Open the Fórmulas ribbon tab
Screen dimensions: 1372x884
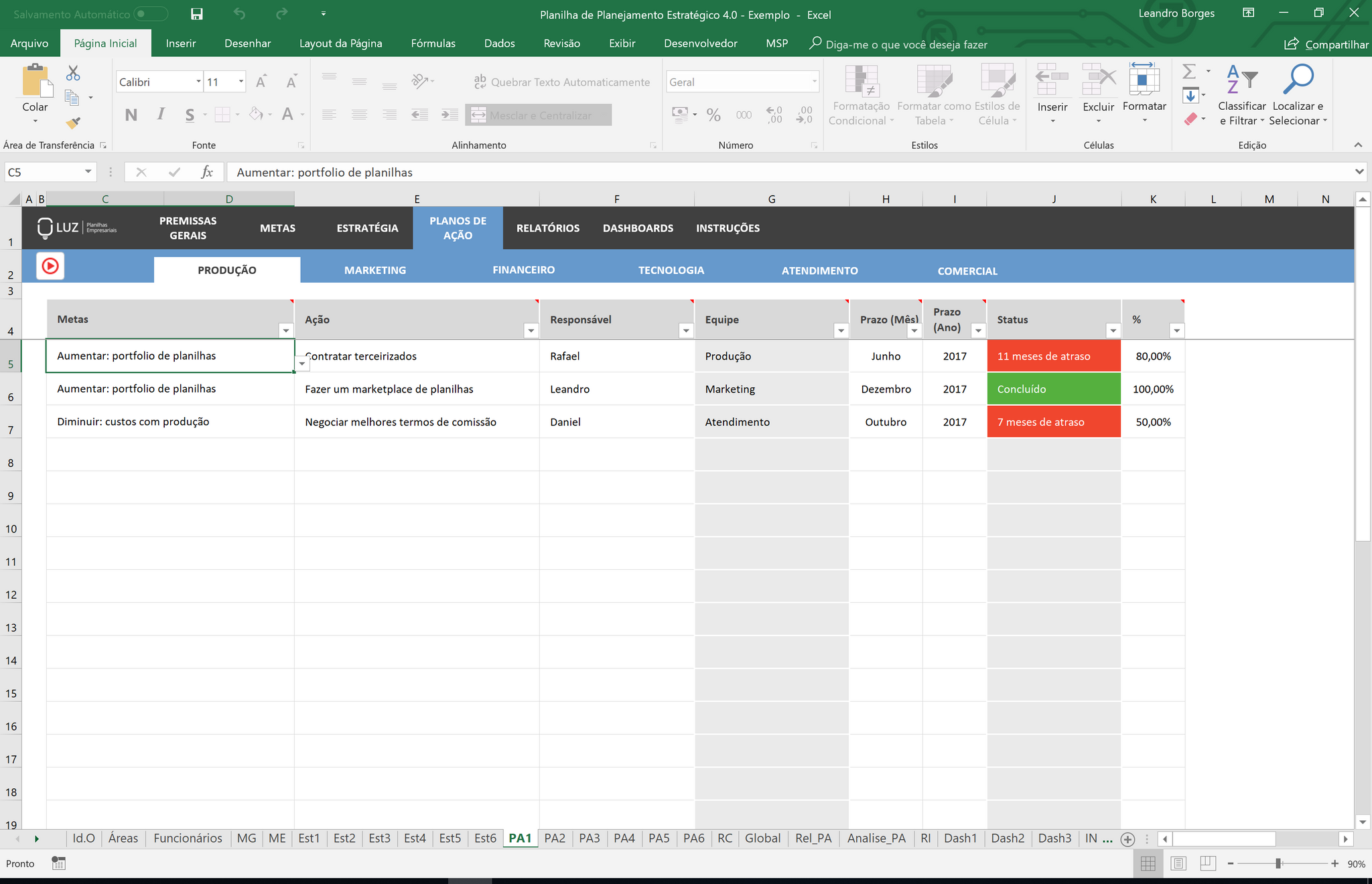(433, 44)
